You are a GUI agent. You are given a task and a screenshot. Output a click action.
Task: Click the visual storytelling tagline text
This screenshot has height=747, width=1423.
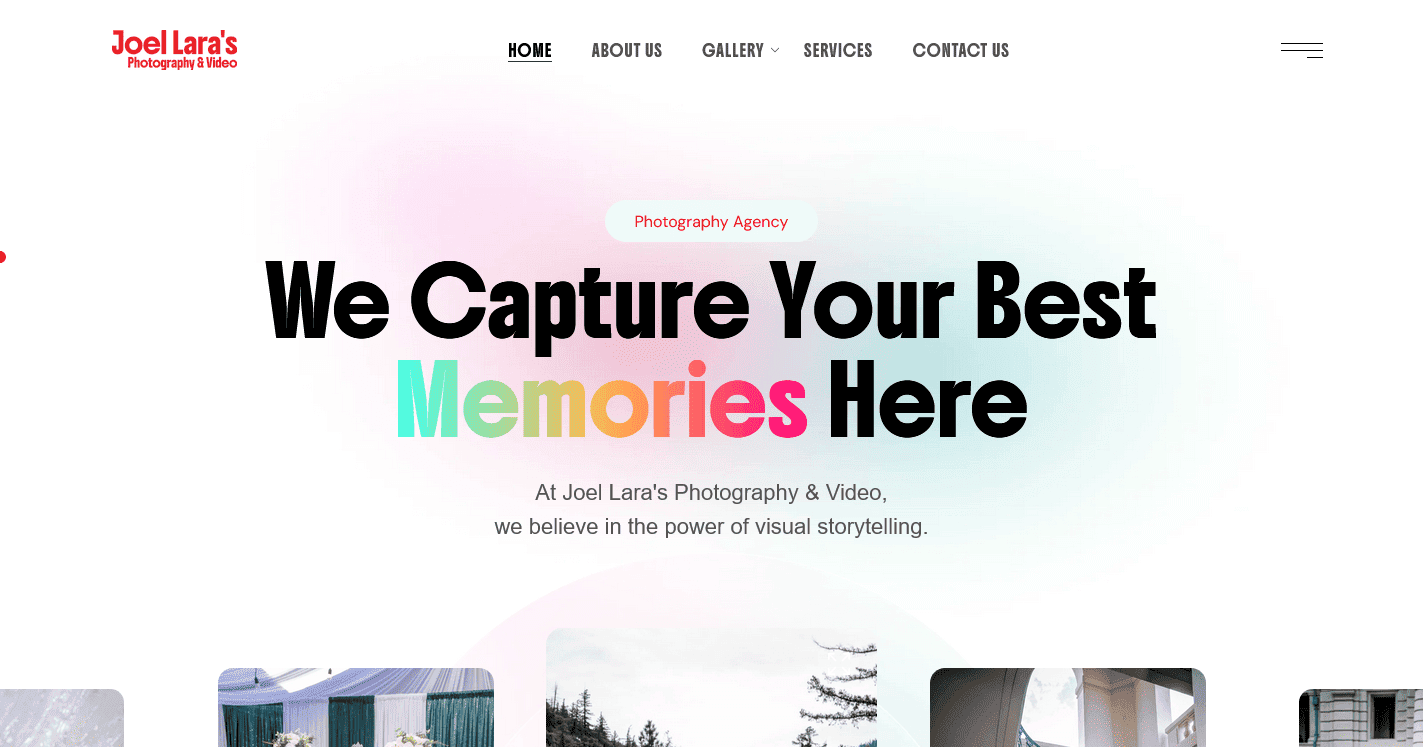click(711, 526)
